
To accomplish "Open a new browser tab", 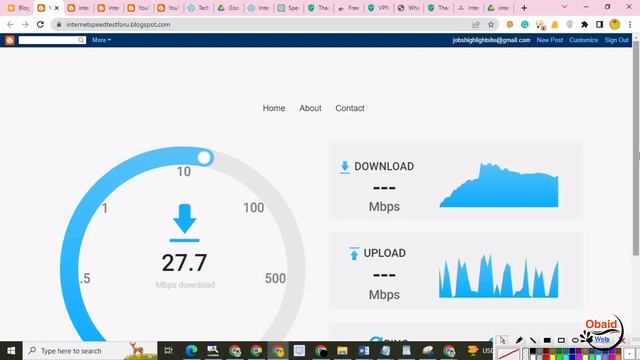I will 524,8.
